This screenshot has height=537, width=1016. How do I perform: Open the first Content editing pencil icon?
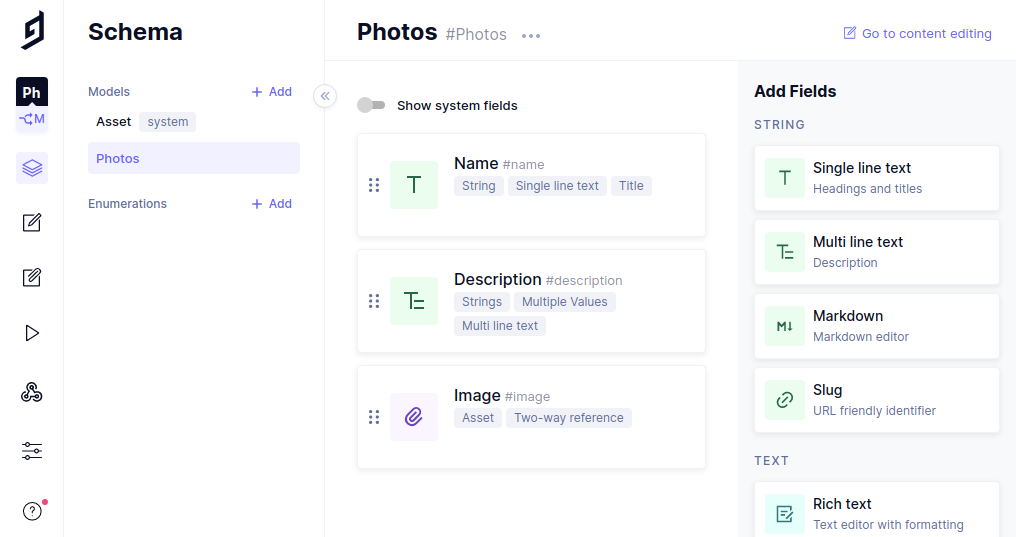tap(32, 223)
